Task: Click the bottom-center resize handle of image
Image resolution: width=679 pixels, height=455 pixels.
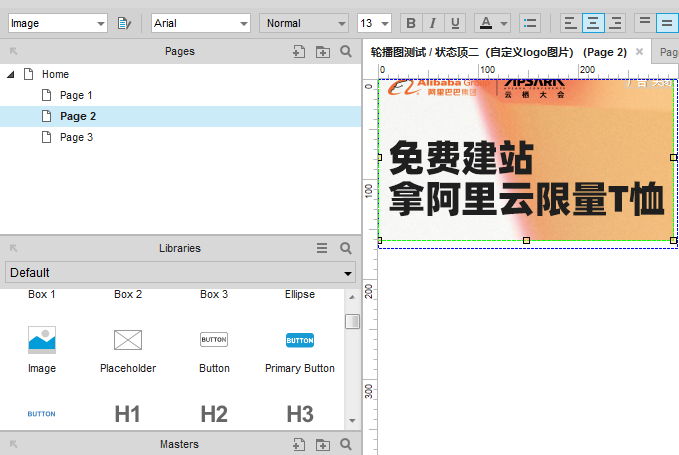Action: (x=526, y=240)
